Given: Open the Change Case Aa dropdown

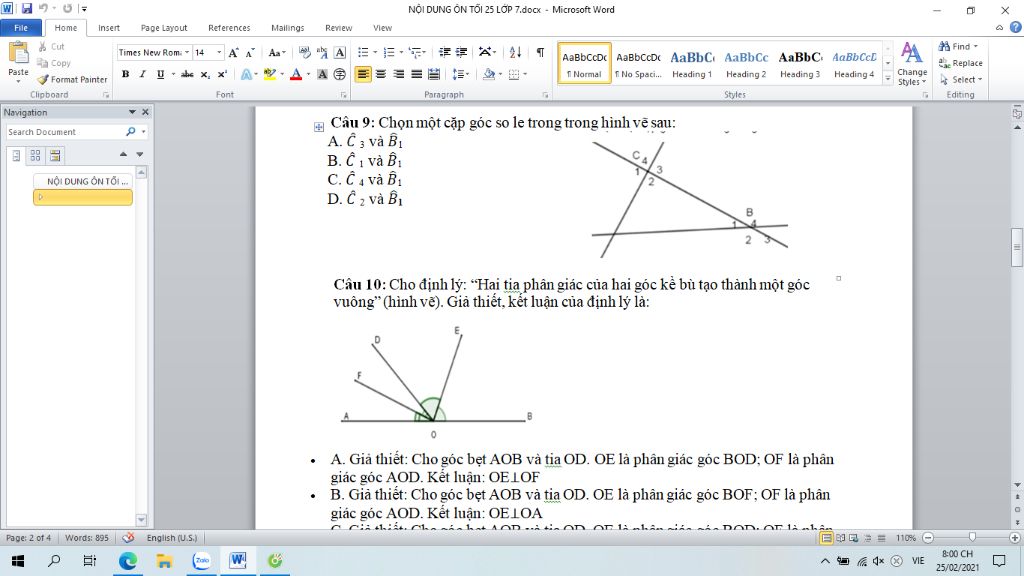Looking at the screenshot, I should (x=277, y=52).
